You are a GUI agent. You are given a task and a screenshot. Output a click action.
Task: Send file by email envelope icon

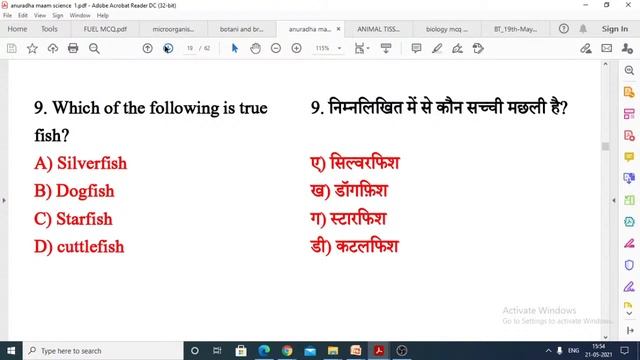[607, 49]
